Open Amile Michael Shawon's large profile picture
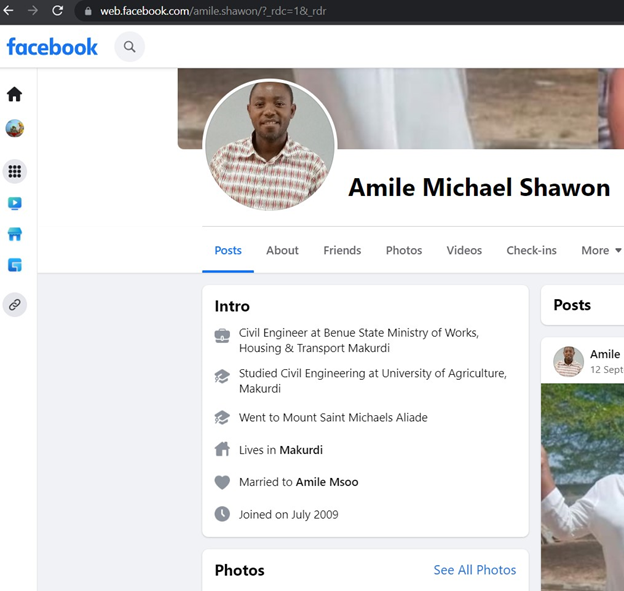The width and height of the screenshot is (624, 591). [x=270, y=145]
